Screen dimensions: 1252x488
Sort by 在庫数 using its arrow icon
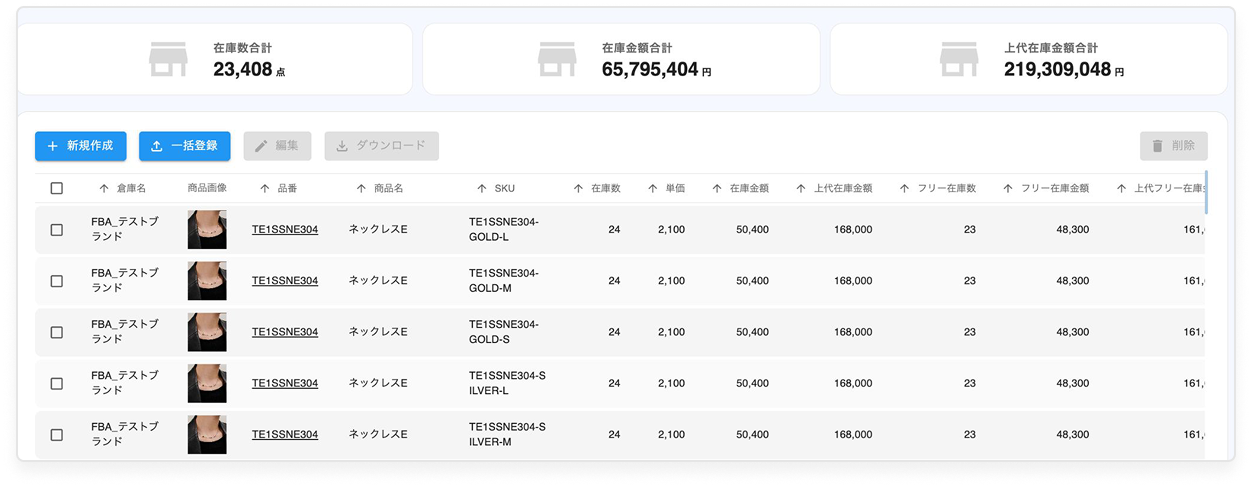578,188
